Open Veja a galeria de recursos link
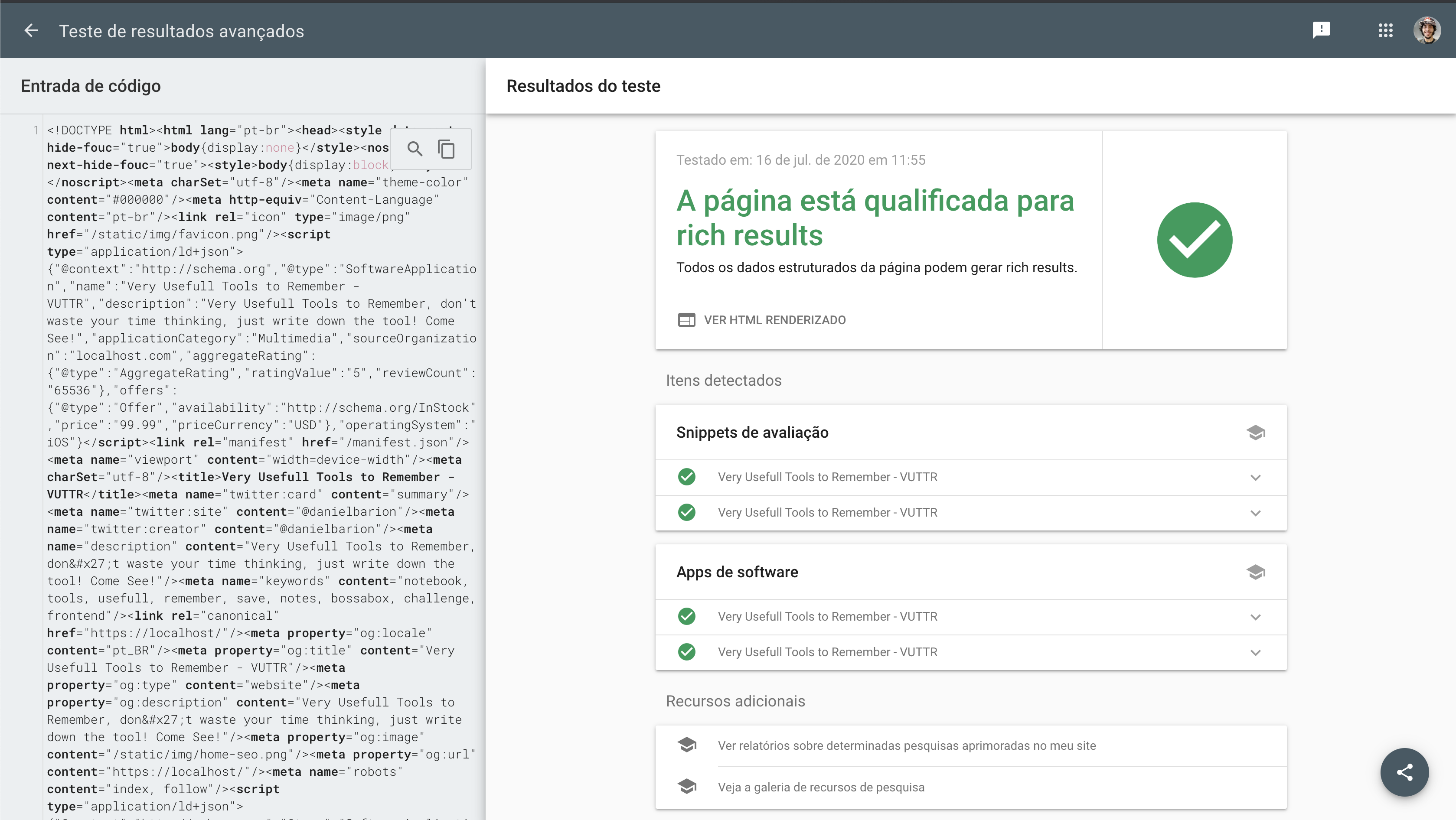Viewport: 1456px width, 820px height. [821, 787]
